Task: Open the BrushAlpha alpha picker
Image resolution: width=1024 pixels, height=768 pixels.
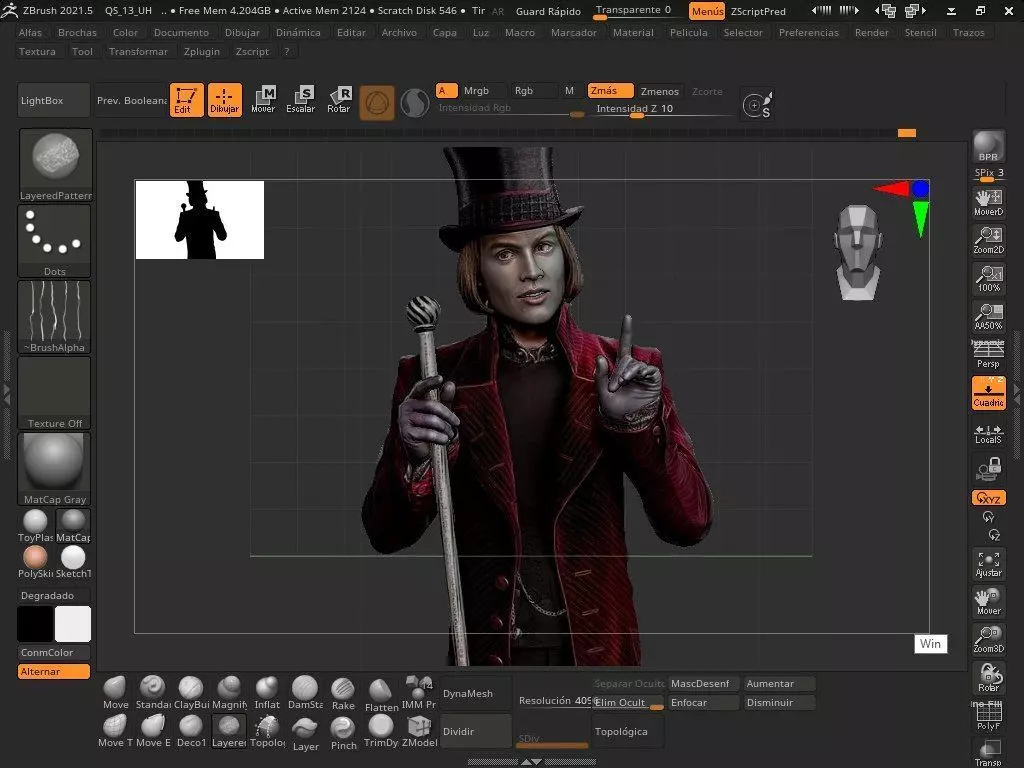Action: pos(54,317)
